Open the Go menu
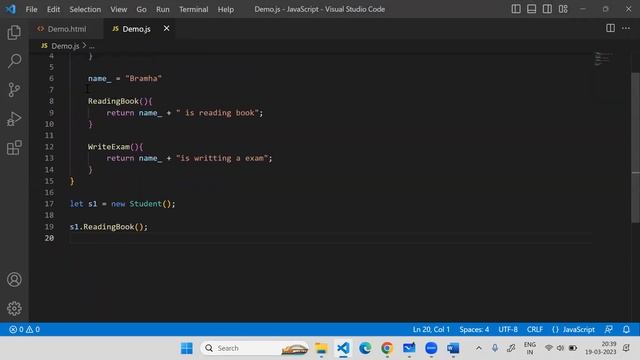Viewport: 640px width, 360px height. [x=141, y=9]
